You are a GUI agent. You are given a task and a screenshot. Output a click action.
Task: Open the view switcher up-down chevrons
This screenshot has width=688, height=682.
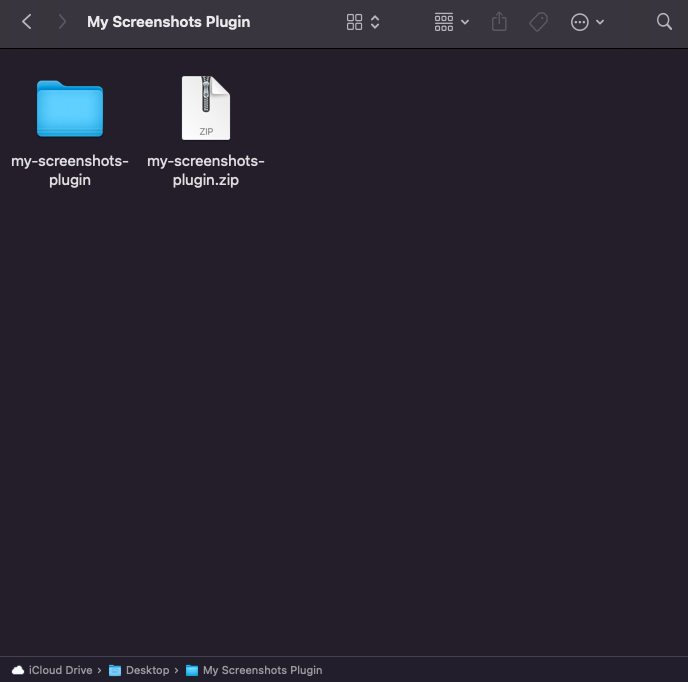[375, 22]
